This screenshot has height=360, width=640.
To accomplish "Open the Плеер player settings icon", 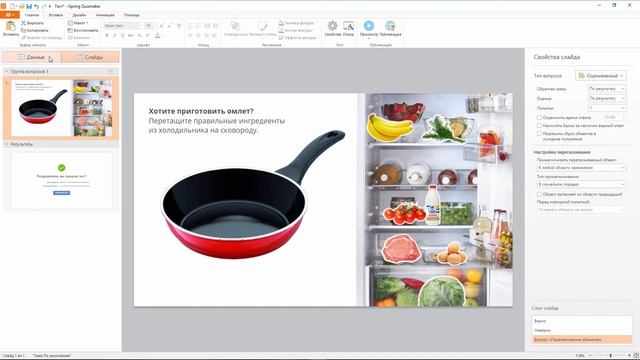I will (x=348, y=27).
